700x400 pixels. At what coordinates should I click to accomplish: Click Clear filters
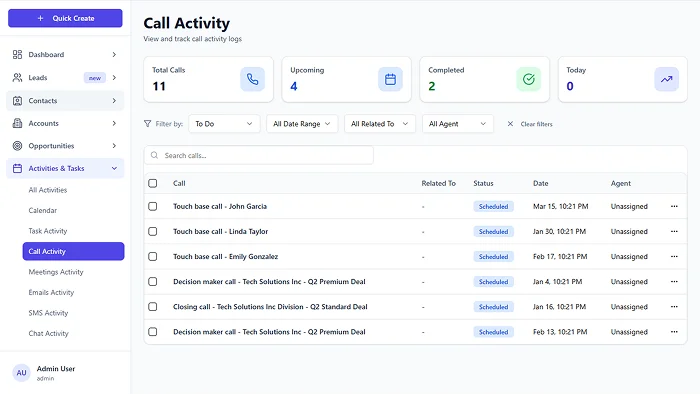coord(530,124)
